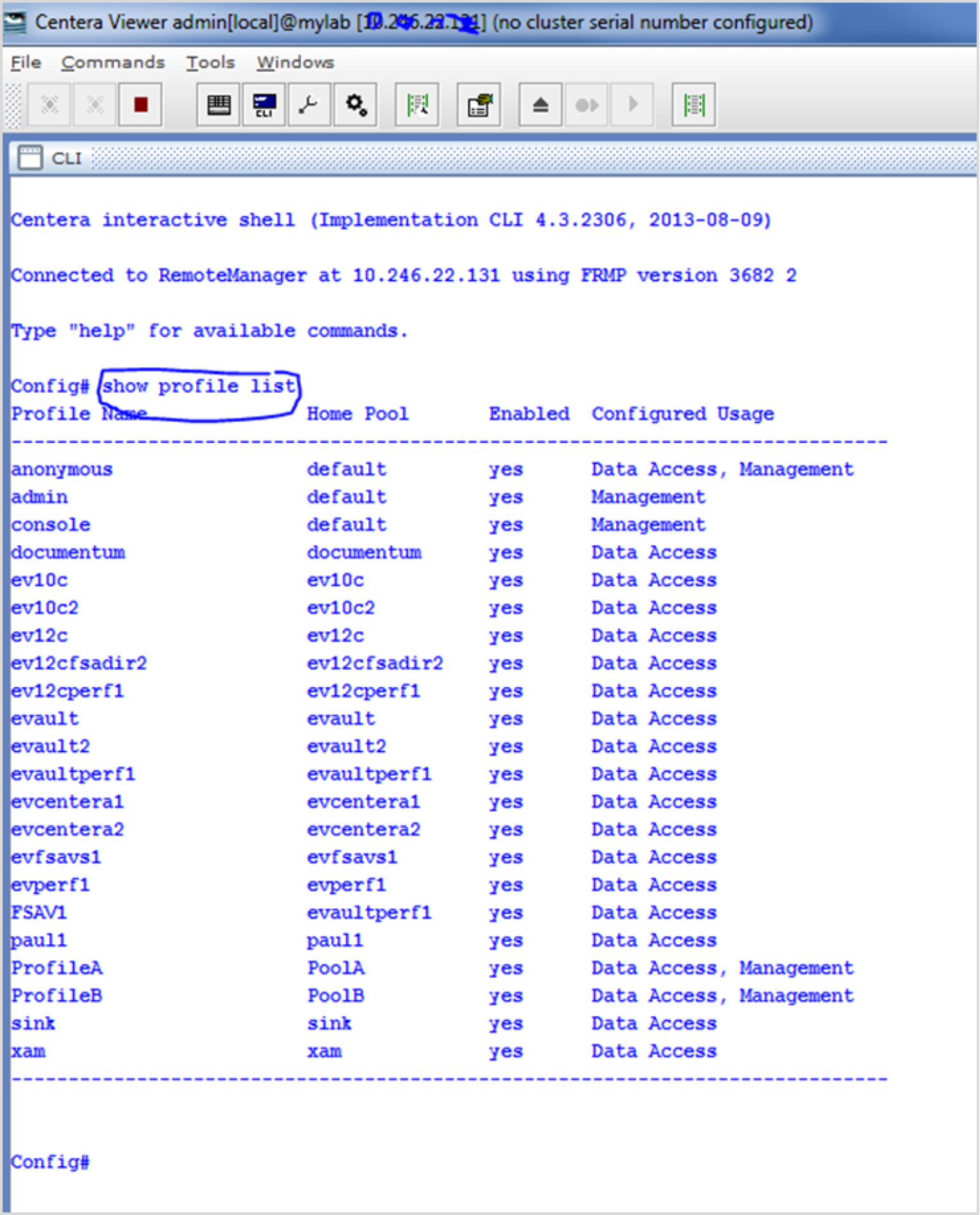The width and height of the screenshot is (980, 1215).
Task: Click the greyed record-and-play toolbar icon
Action: coord(586,104)
